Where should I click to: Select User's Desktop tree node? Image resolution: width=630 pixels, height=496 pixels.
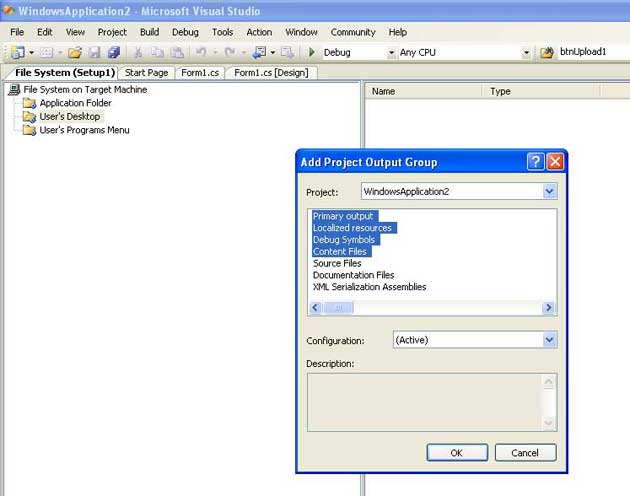tap(70, 117)
